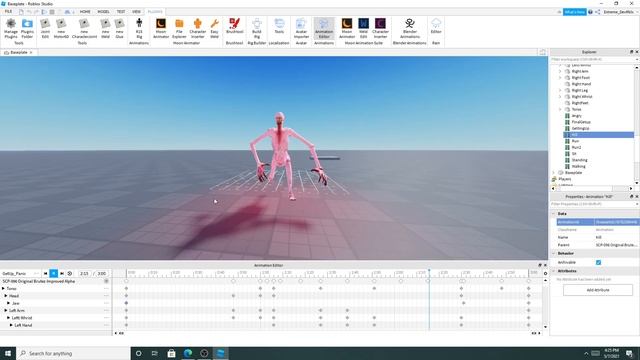
Task: Open the timeline settings gear
Action: pos(545,273)
